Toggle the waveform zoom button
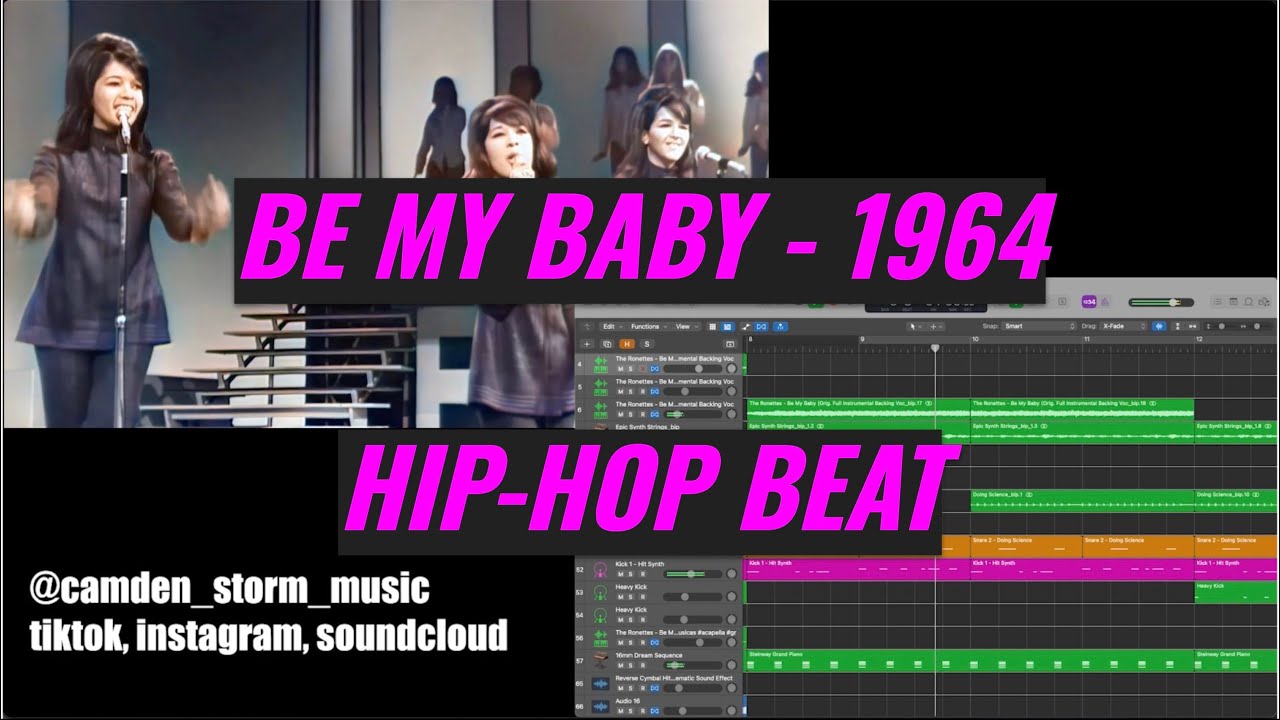Viewport: 1280px width, 720px height. click(x=1159, y=326)
